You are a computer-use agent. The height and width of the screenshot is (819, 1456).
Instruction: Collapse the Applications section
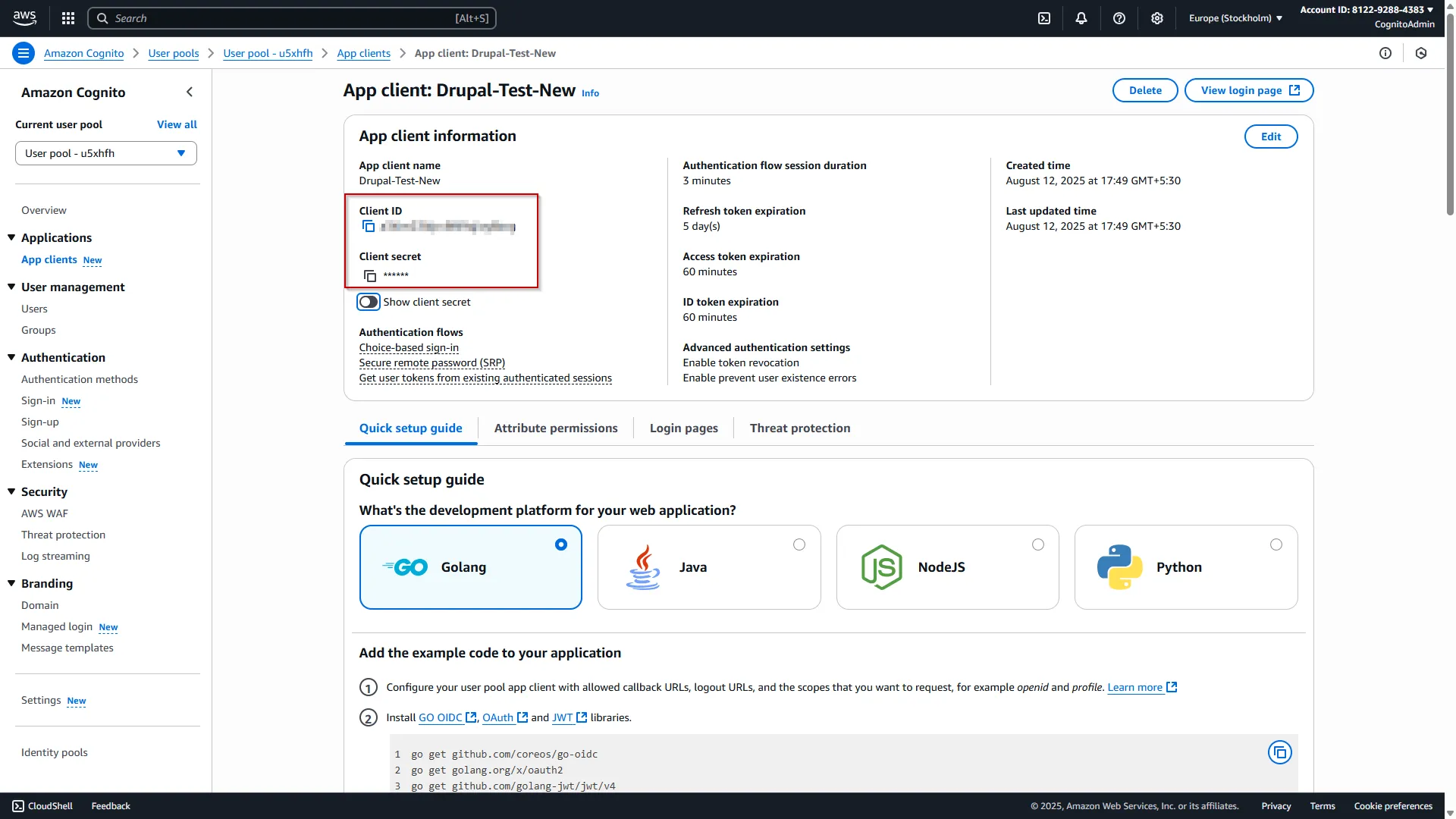(x=11, y=237)
